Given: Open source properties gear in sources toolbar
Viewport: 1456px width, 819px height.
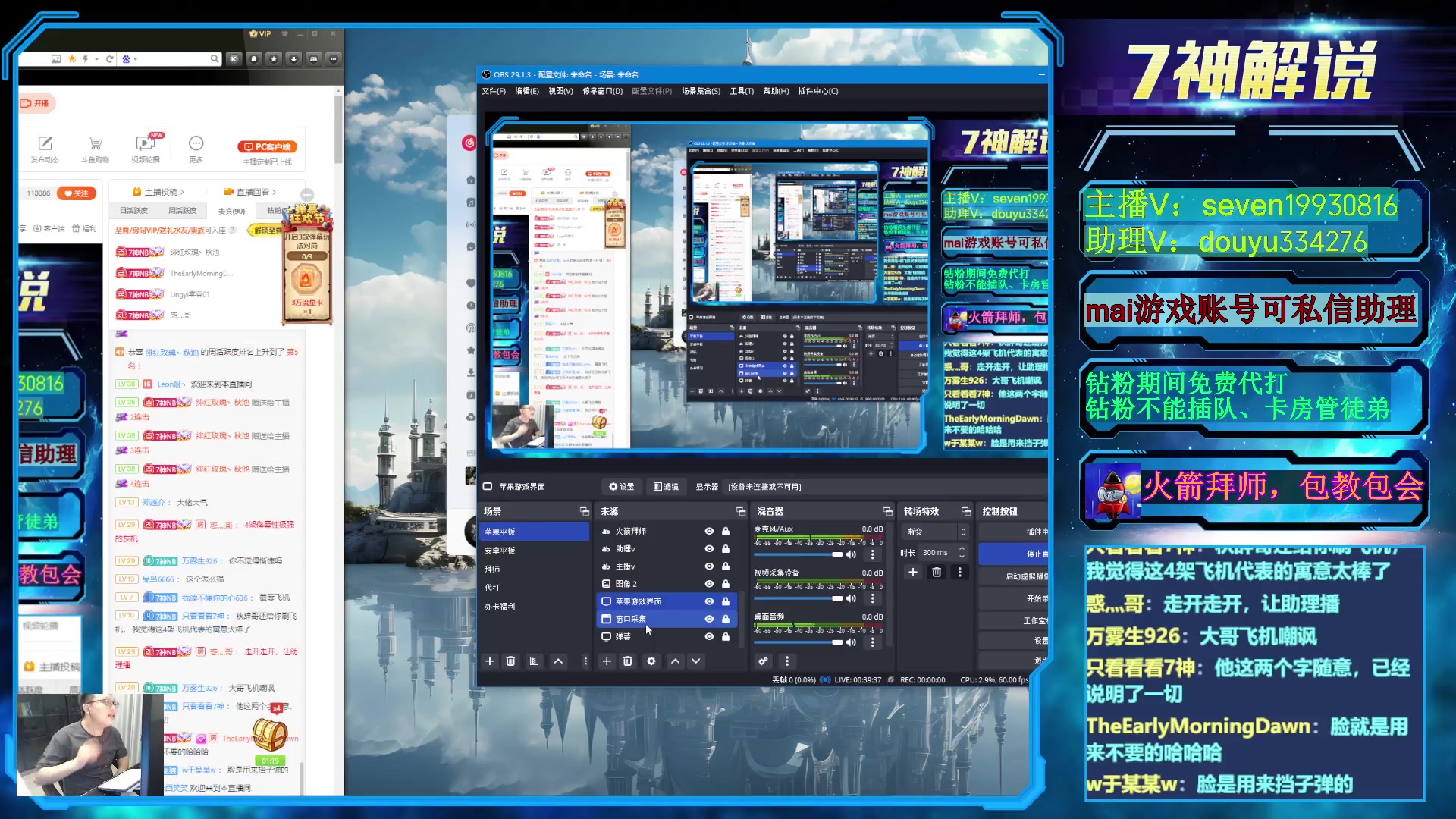Looking at the screenshot, I should 651,661.
